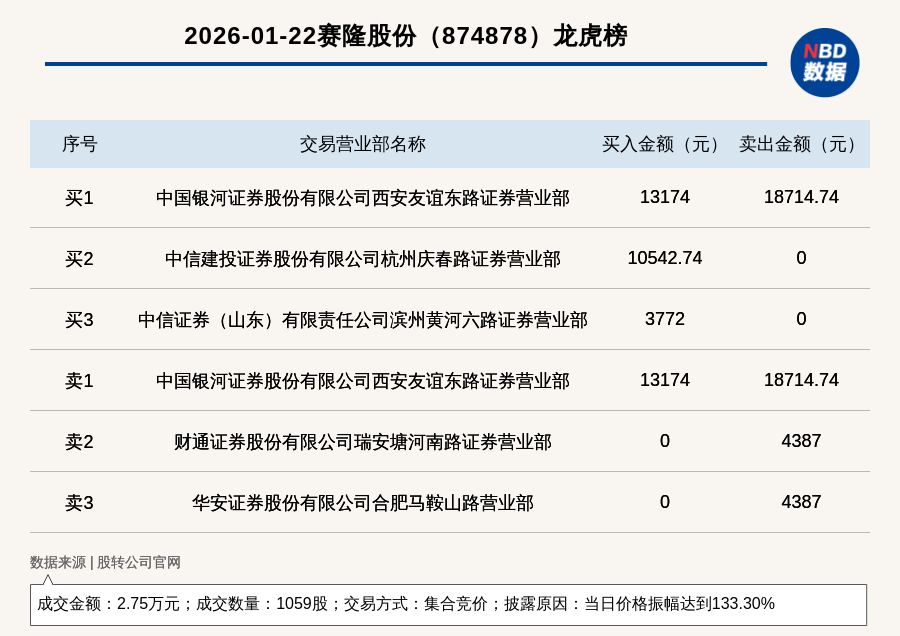Open 财通证券瑞安塘河南路营业部 entry

(362, 442)
